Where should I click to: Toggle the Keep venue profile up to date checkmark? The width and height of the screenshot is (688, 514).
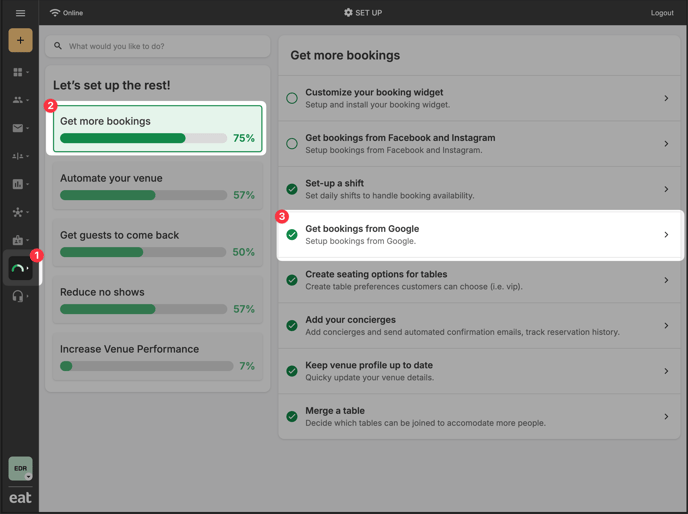pyautogui.click(x=292, y=371)
